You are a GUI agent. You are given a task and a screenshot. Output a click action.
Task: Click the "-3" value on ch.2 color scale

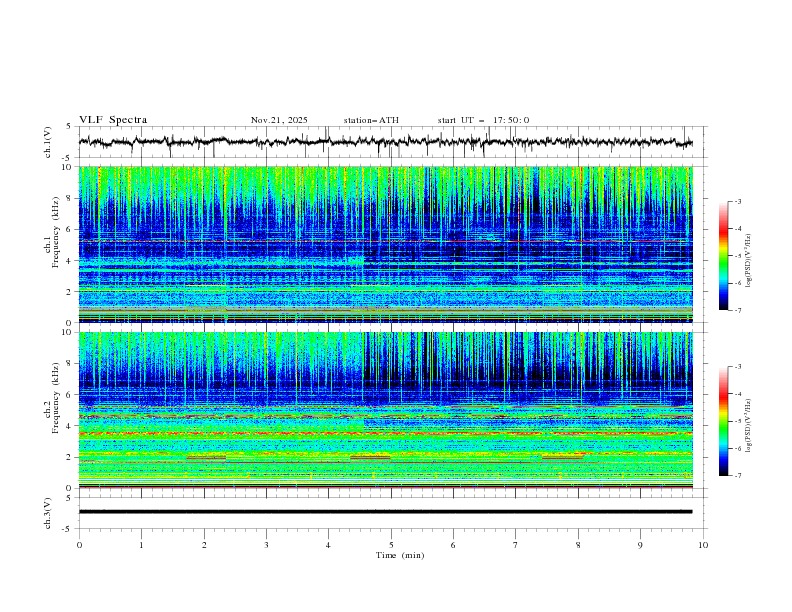point(738,367)
